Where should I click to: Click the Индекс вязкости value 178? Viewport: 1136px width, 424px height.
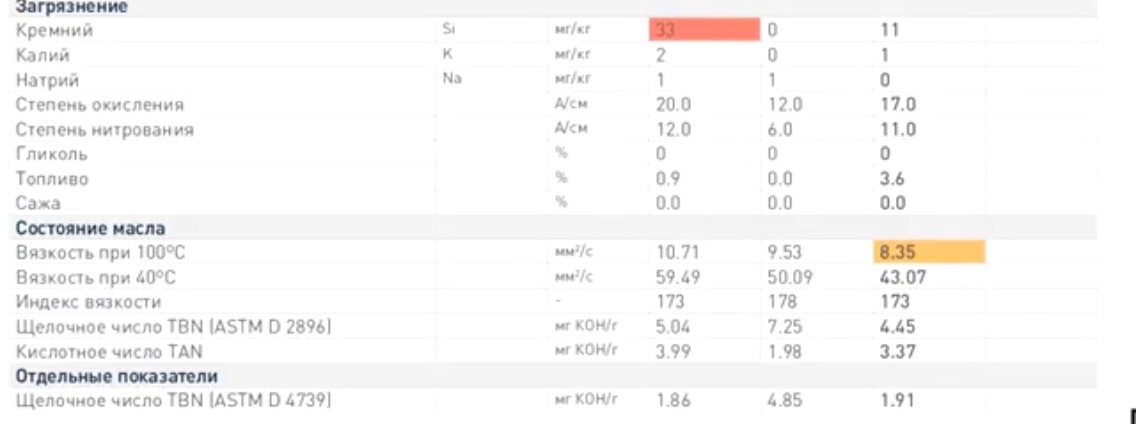tap(782, 302)
